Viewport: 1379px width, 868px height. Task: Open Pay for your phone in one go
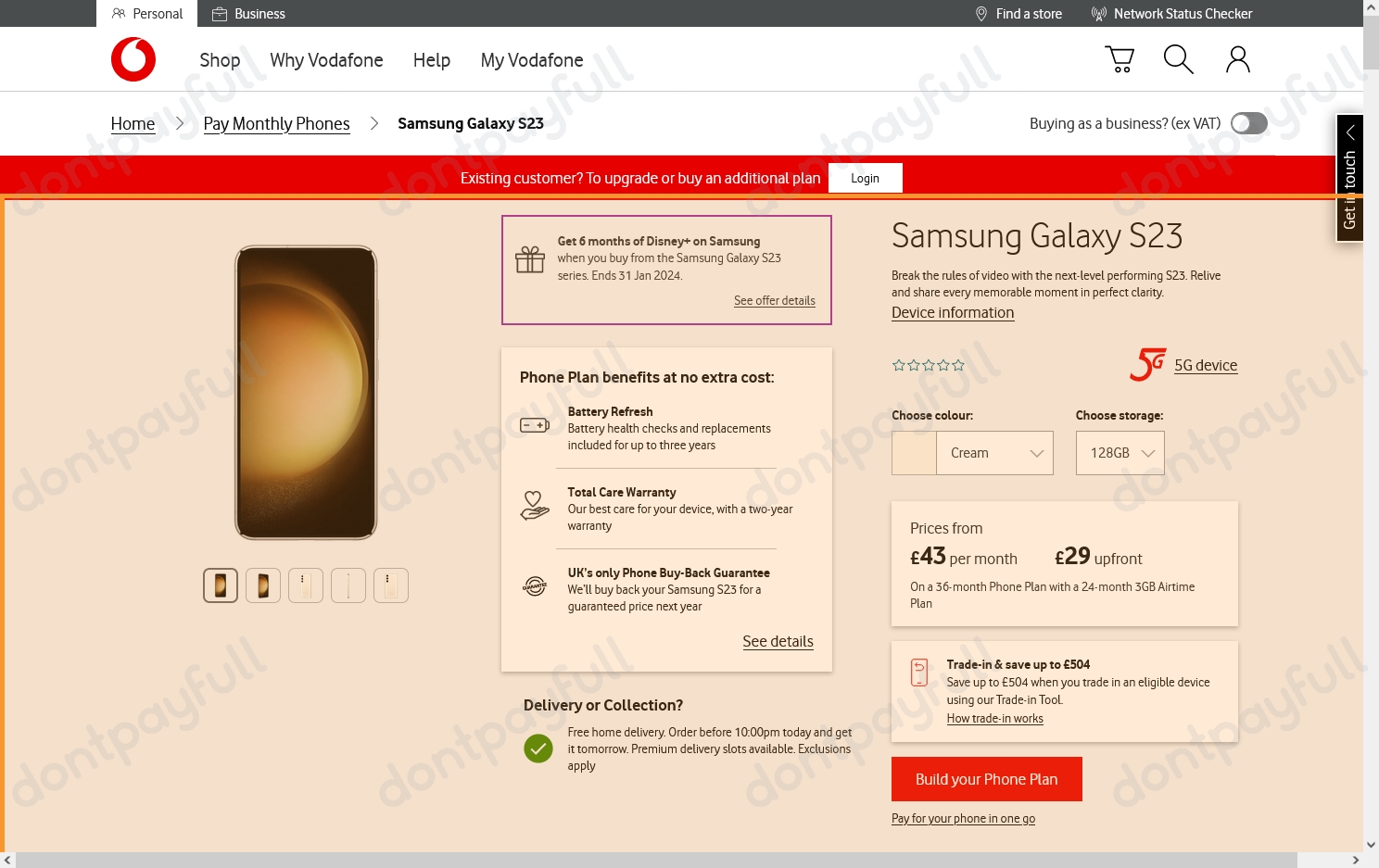click(x=963, y=818)
